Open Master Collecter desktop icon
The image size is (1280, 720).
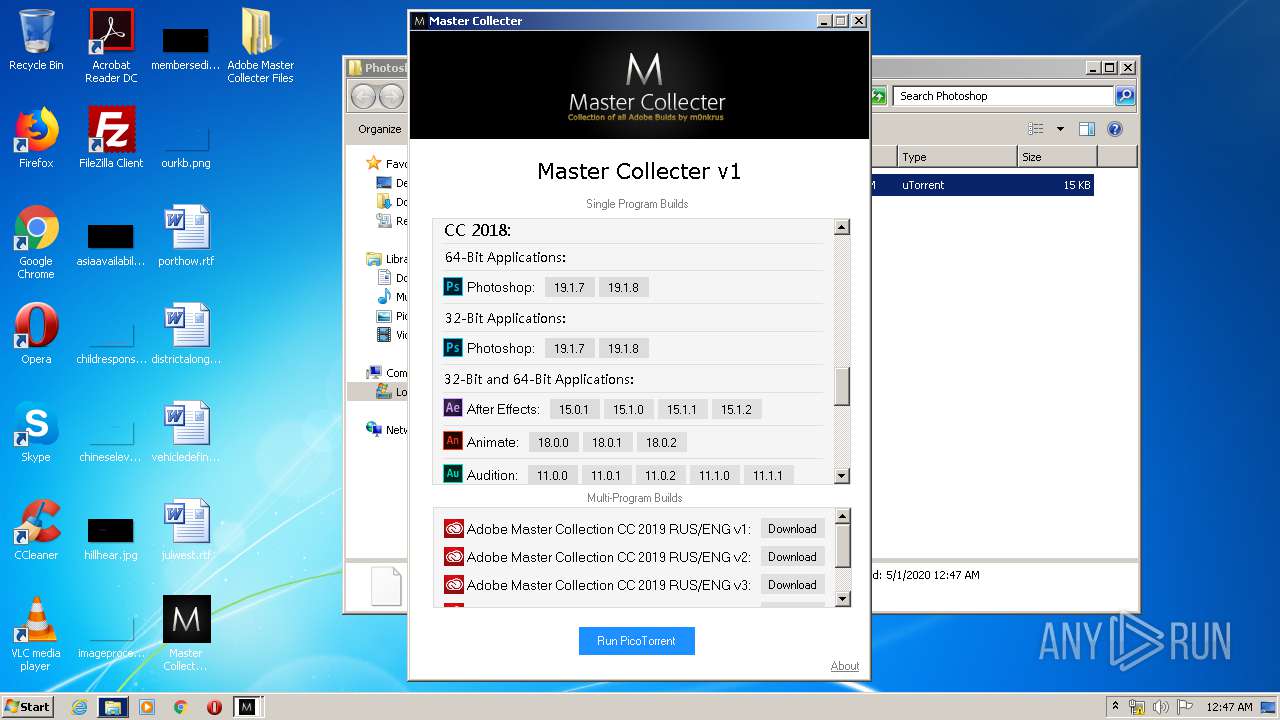[186, 634]
